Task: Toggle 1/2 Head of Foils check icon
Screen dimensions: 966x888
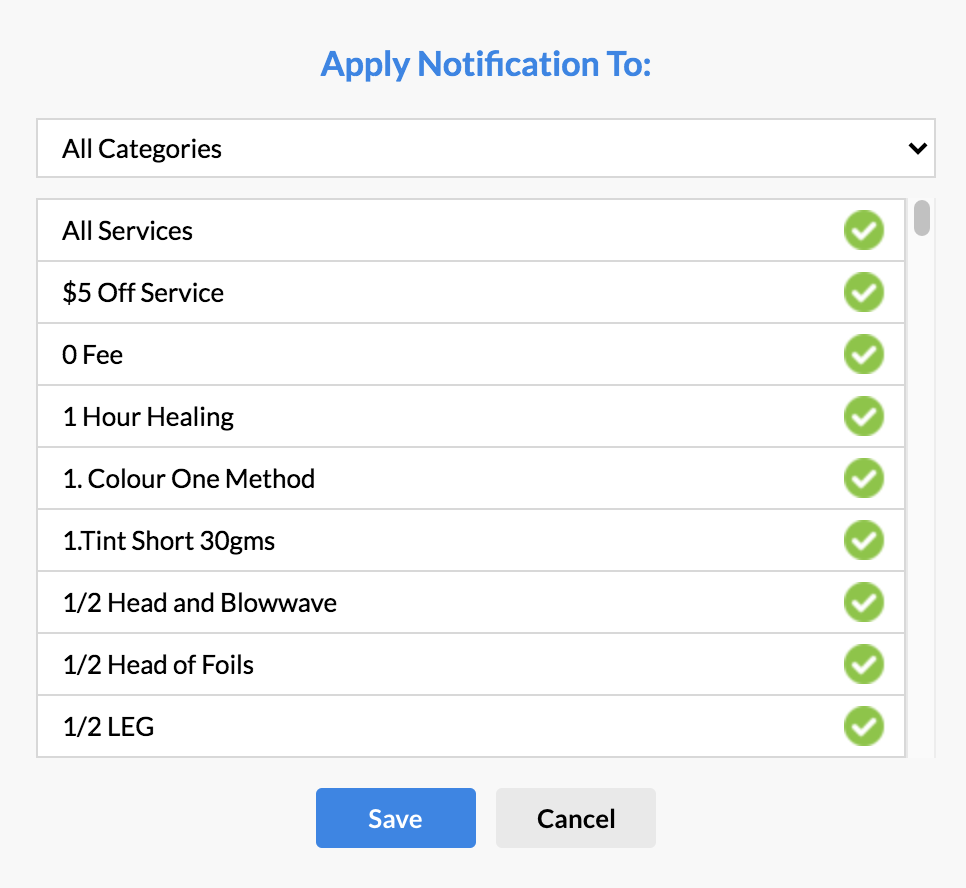Action: (x=863, y=665)
